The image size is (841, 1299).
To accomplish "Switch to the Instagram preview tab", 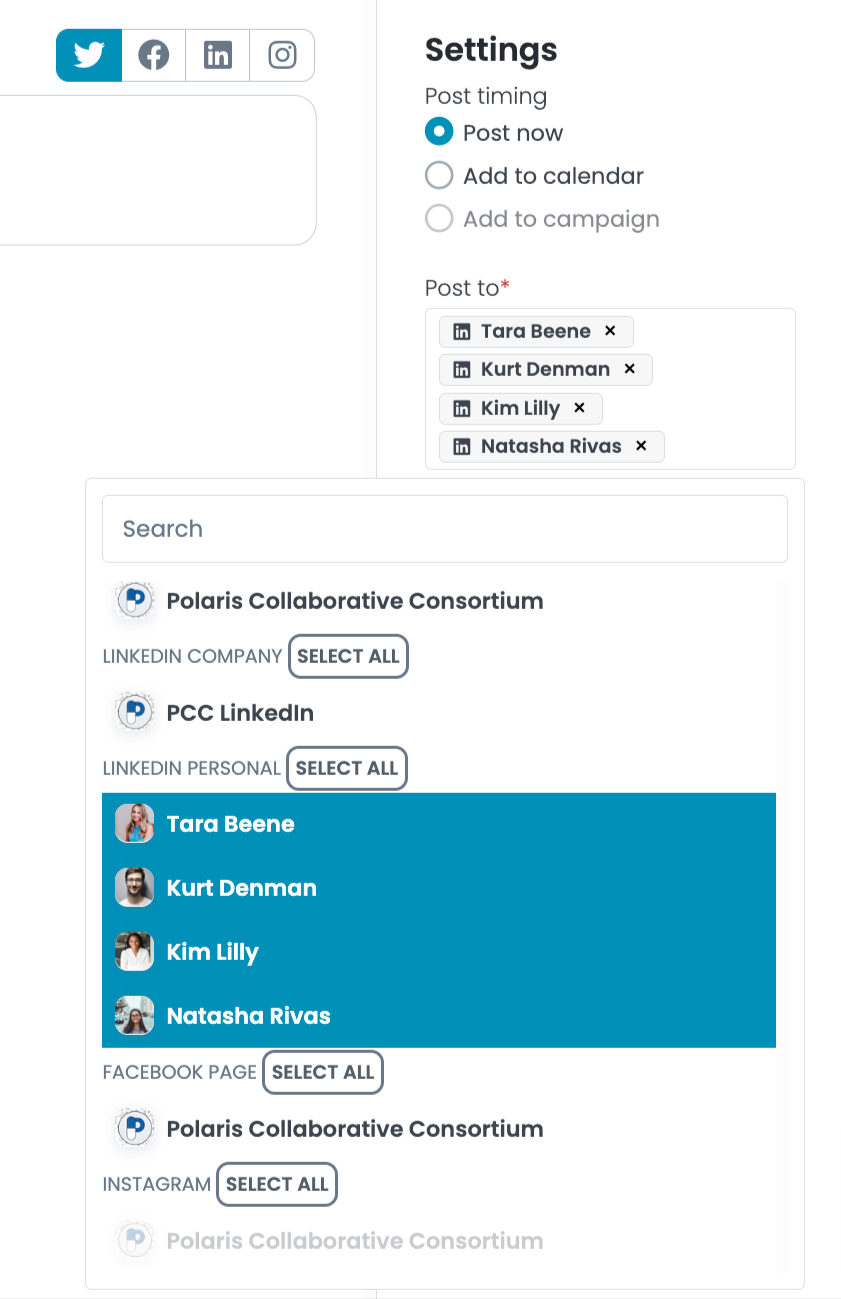I will click(282, 55).
